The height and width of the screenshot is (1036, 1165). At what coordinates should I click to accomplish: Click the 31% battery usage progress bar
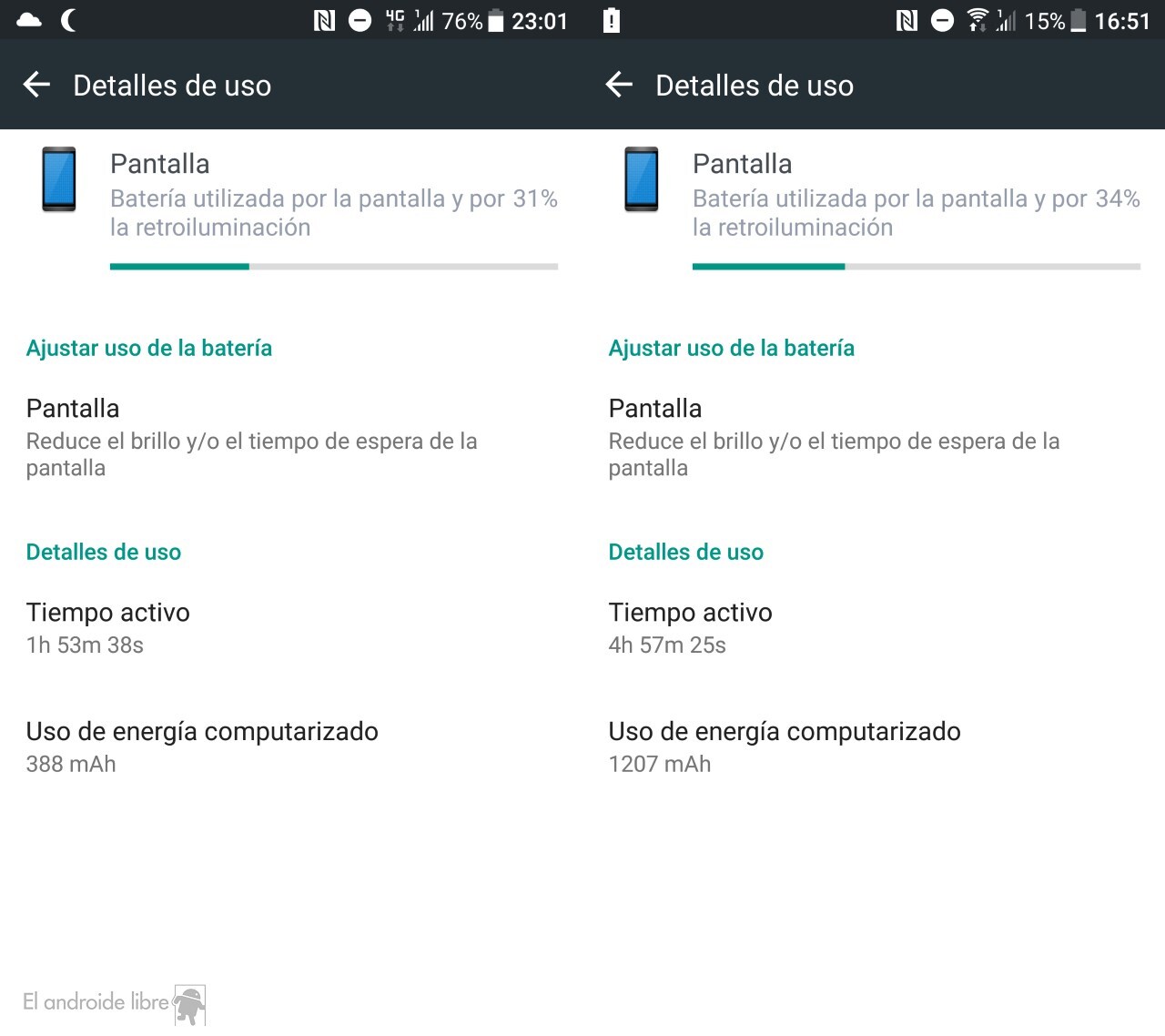[x=334, y=267]
